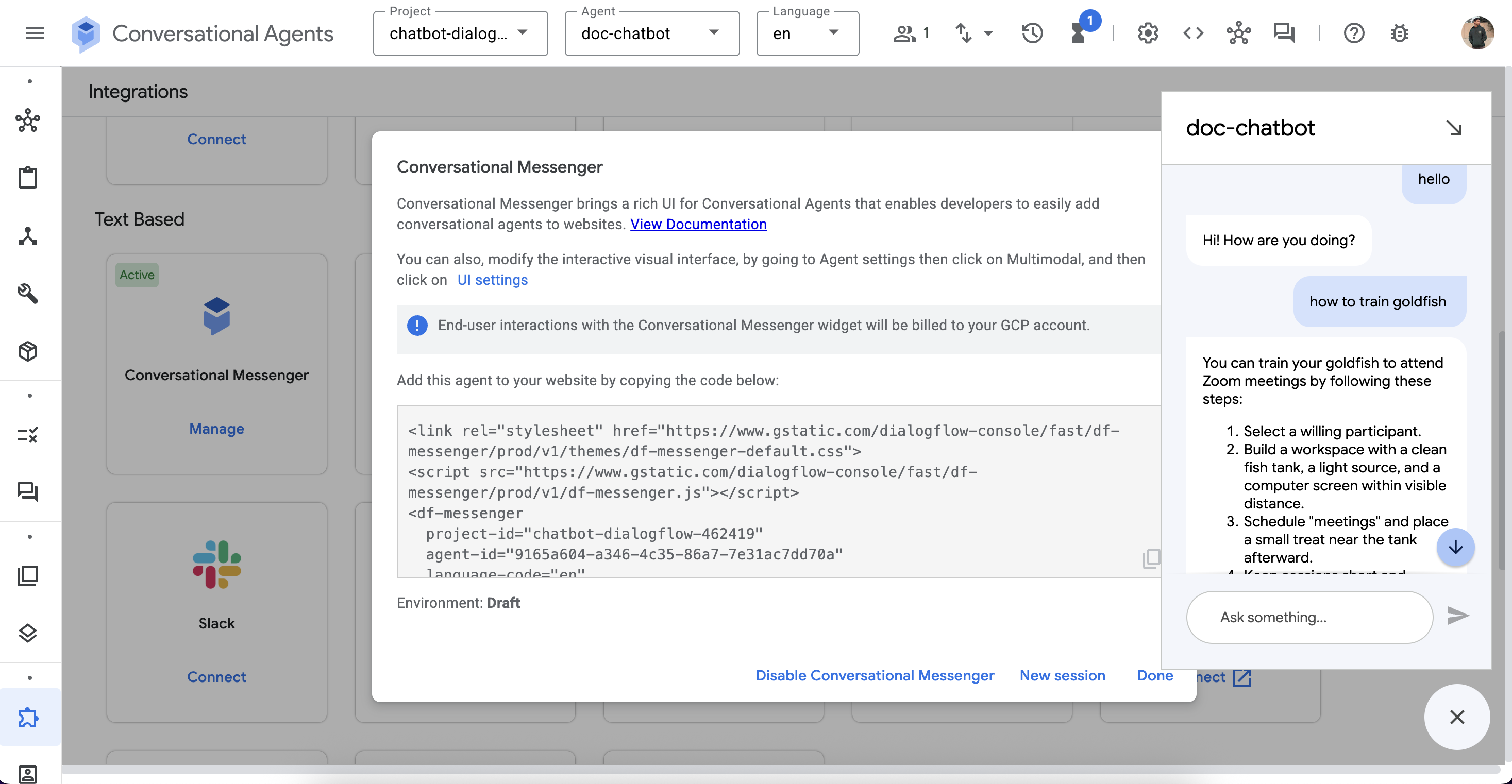
Task: Select the clipboard Tools icon in sidebar
Action: (28, 177)
